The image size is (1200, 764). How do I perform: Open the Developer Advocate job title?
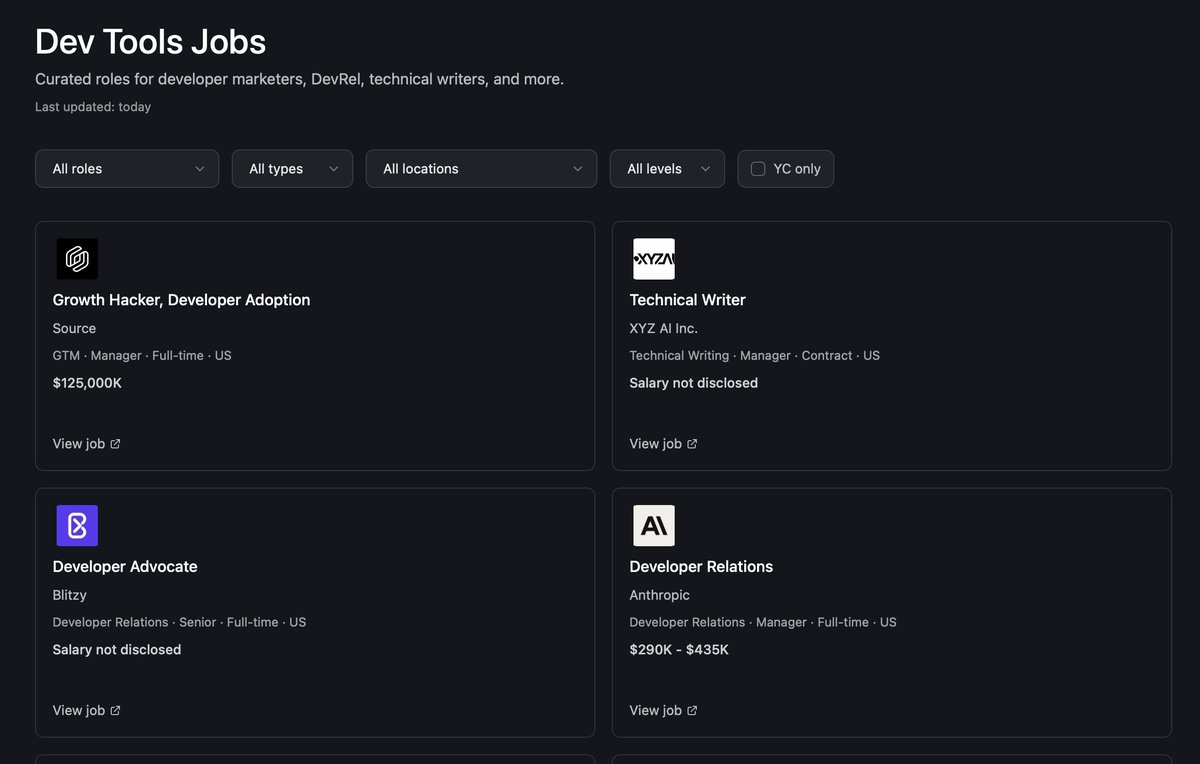pos(125,567)
